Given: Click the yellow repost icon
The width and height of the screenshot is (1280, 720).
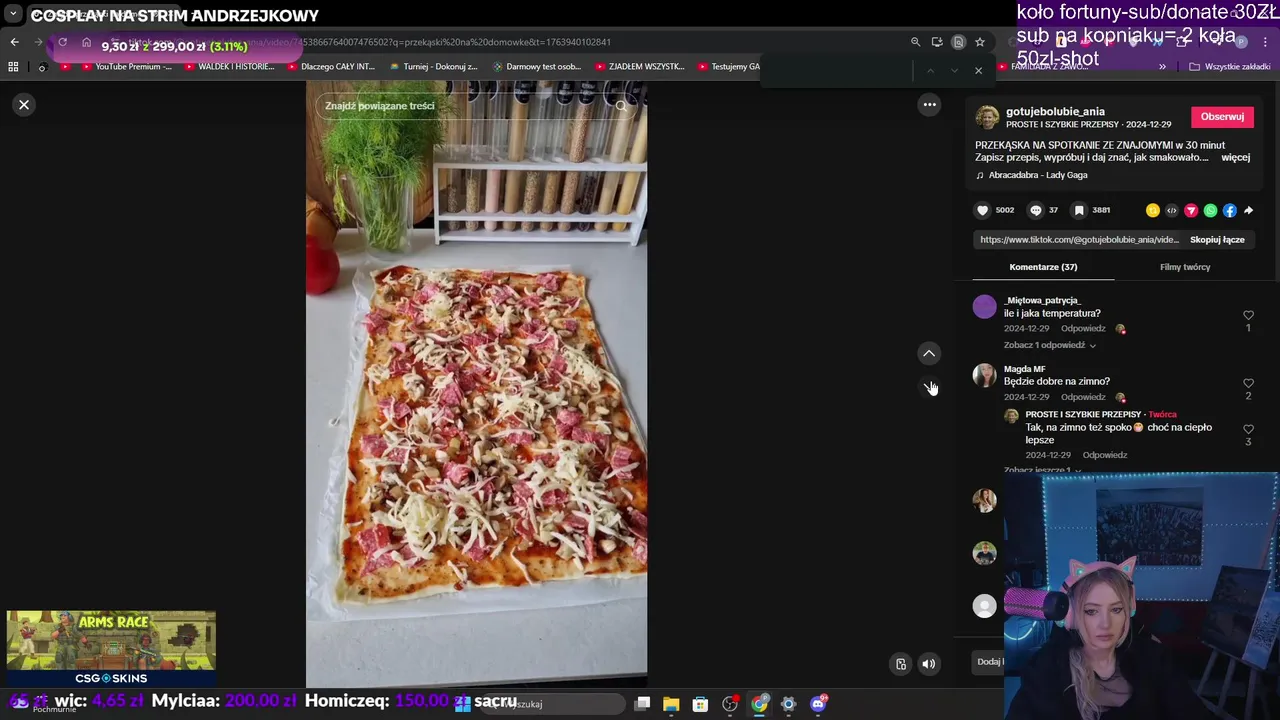Looking at the screenshot, I should (x=1152, y=210).
